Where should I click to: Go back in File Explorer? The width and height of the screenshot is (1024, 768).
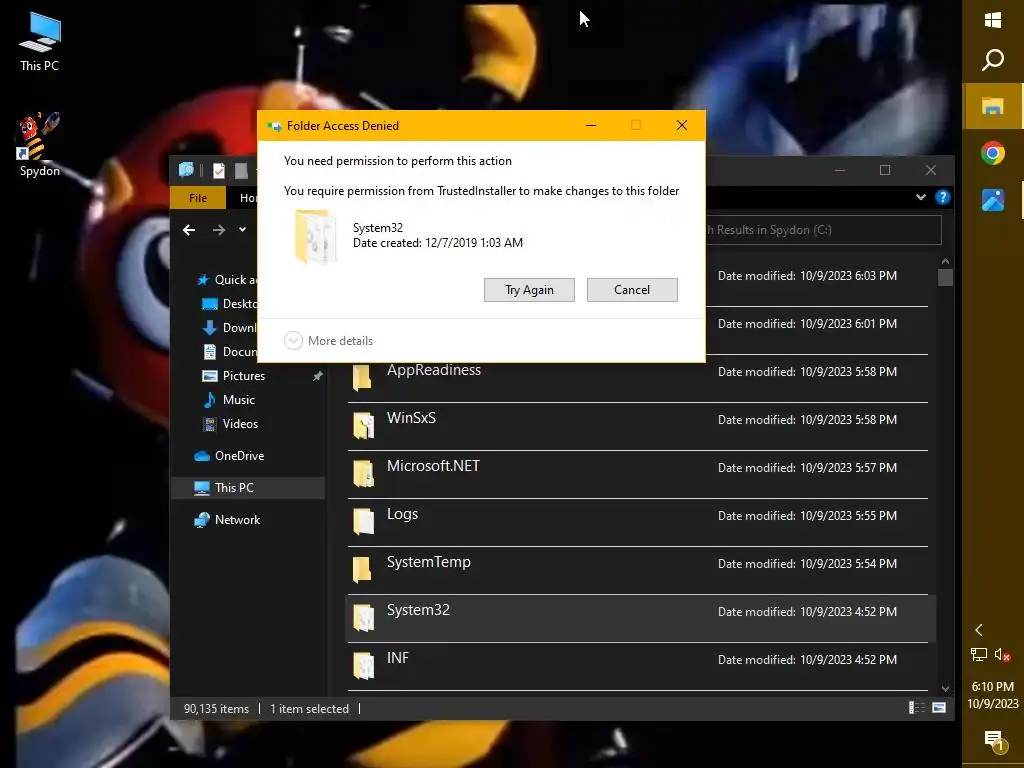pos(189,230)
